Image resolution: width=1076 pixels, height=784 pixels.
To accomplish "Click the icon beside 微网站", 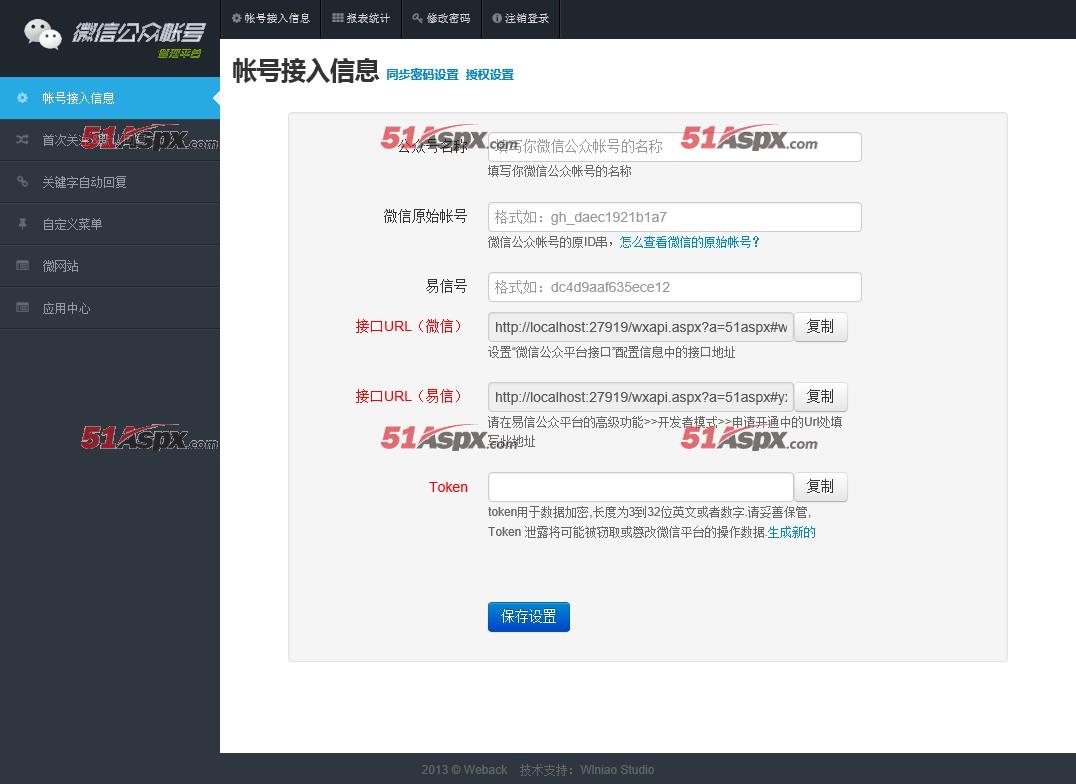I will point(23,266).
